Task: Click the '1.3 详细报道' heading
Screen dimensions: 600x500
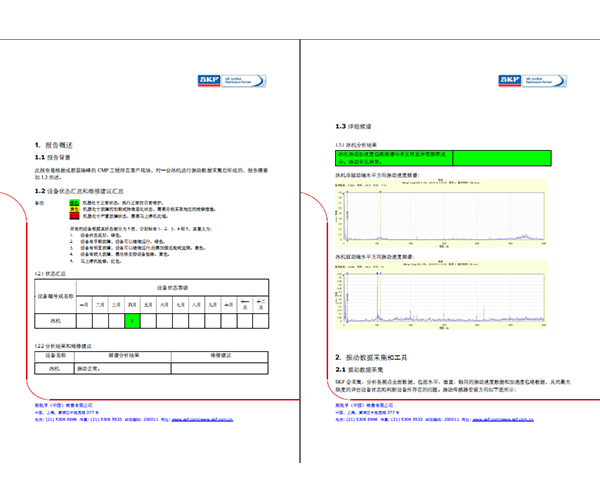Action: (x=356, y=127)
